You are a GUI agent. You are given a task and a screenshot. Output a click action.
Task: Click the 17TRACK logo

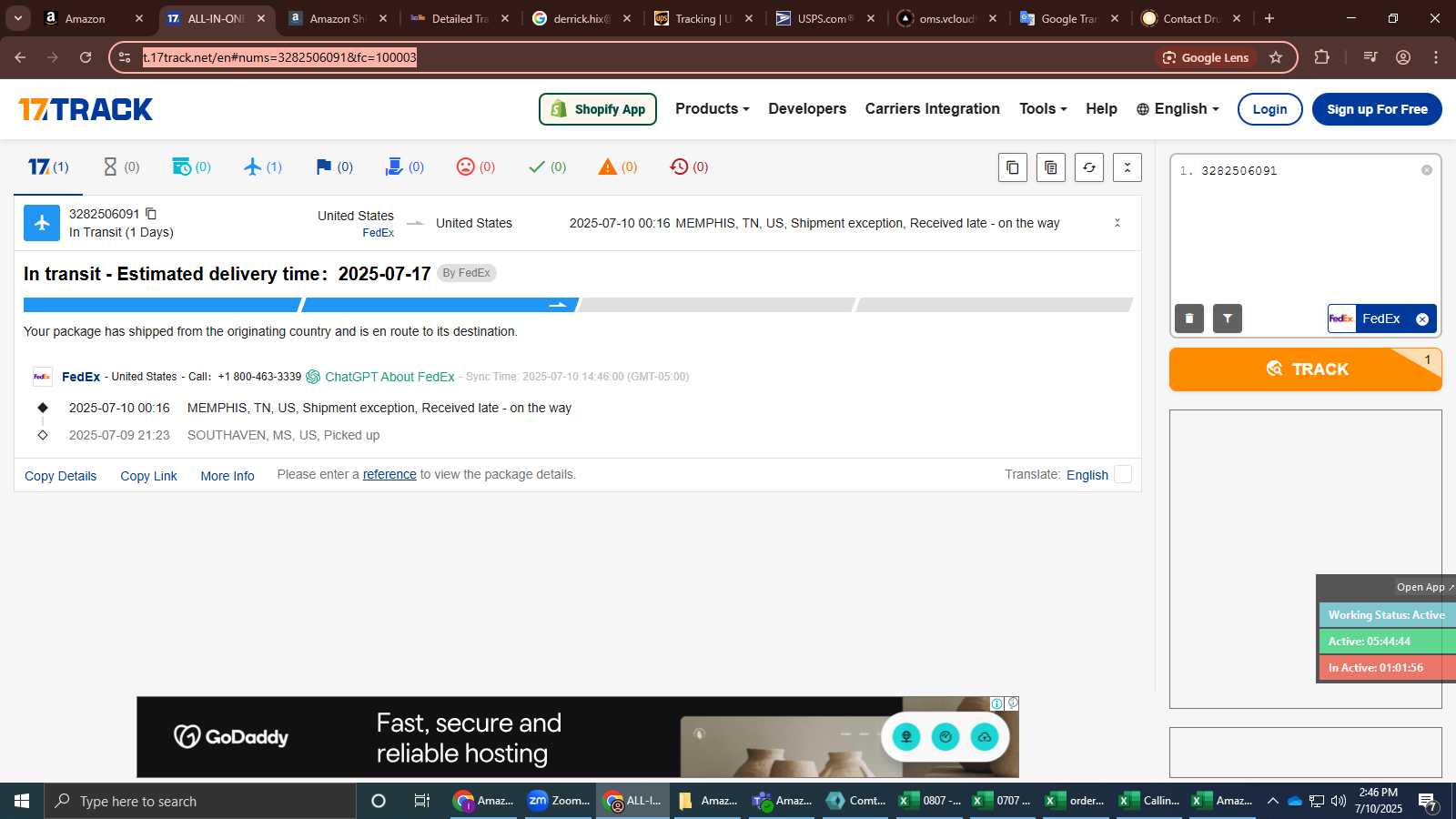(86, 109)
